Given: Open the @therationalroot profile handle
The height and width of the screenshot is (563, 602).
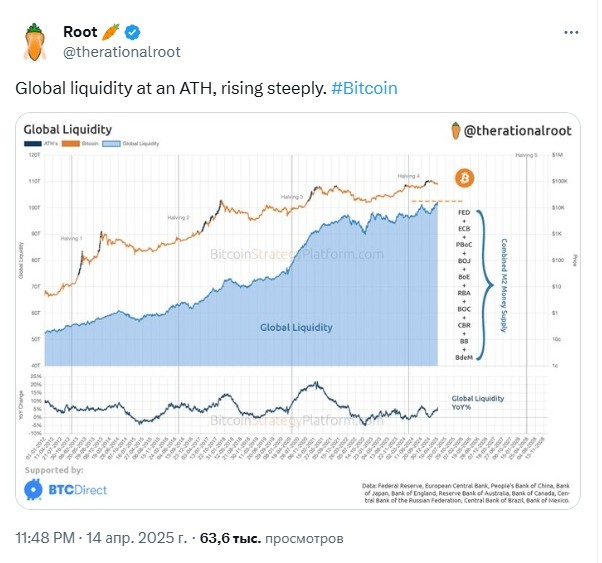Looking at the screenshot, I should pyautogui.click(x=122, y=52).
